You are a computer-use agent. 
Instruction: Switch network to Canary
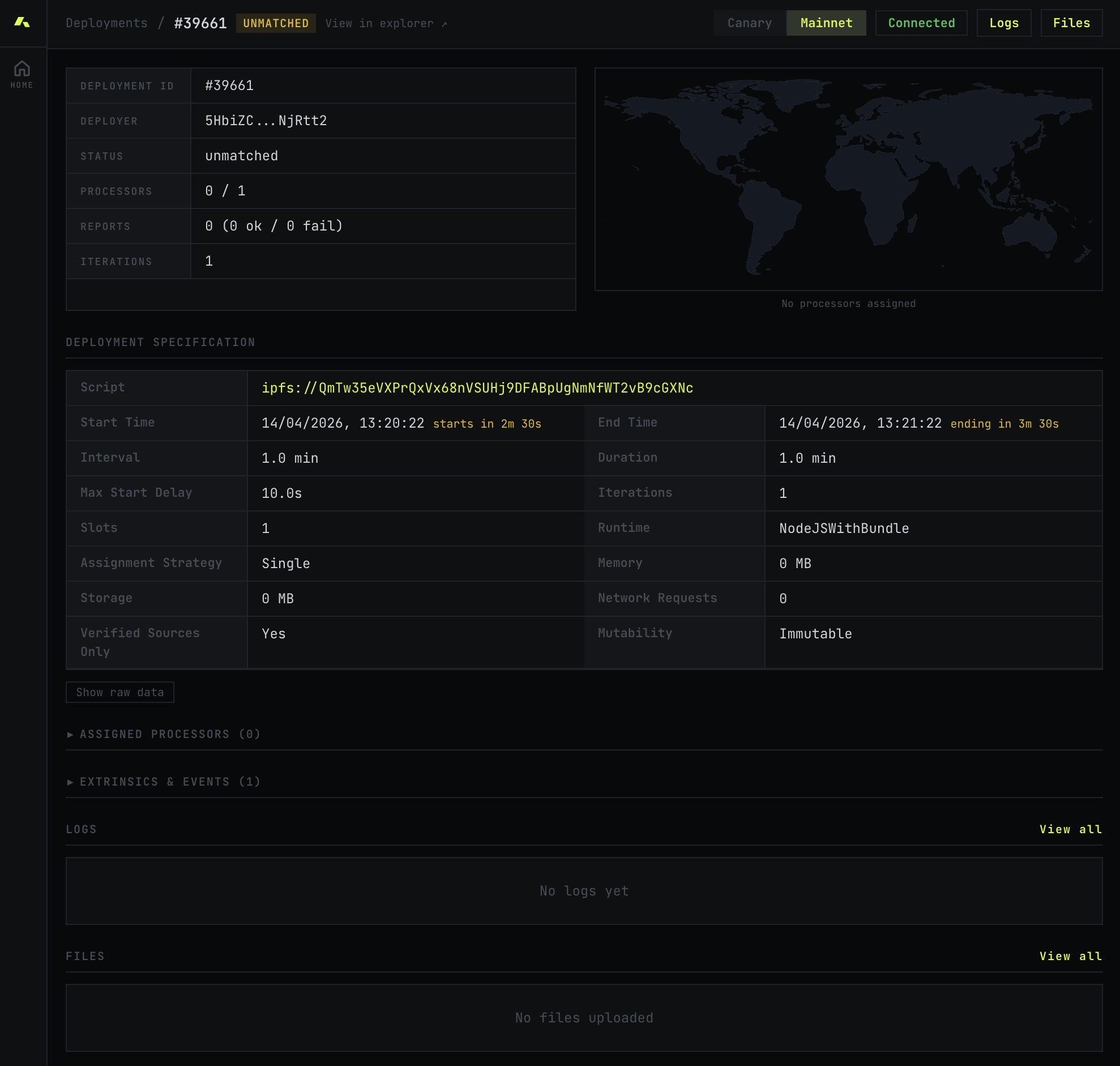tap(749, 23)
